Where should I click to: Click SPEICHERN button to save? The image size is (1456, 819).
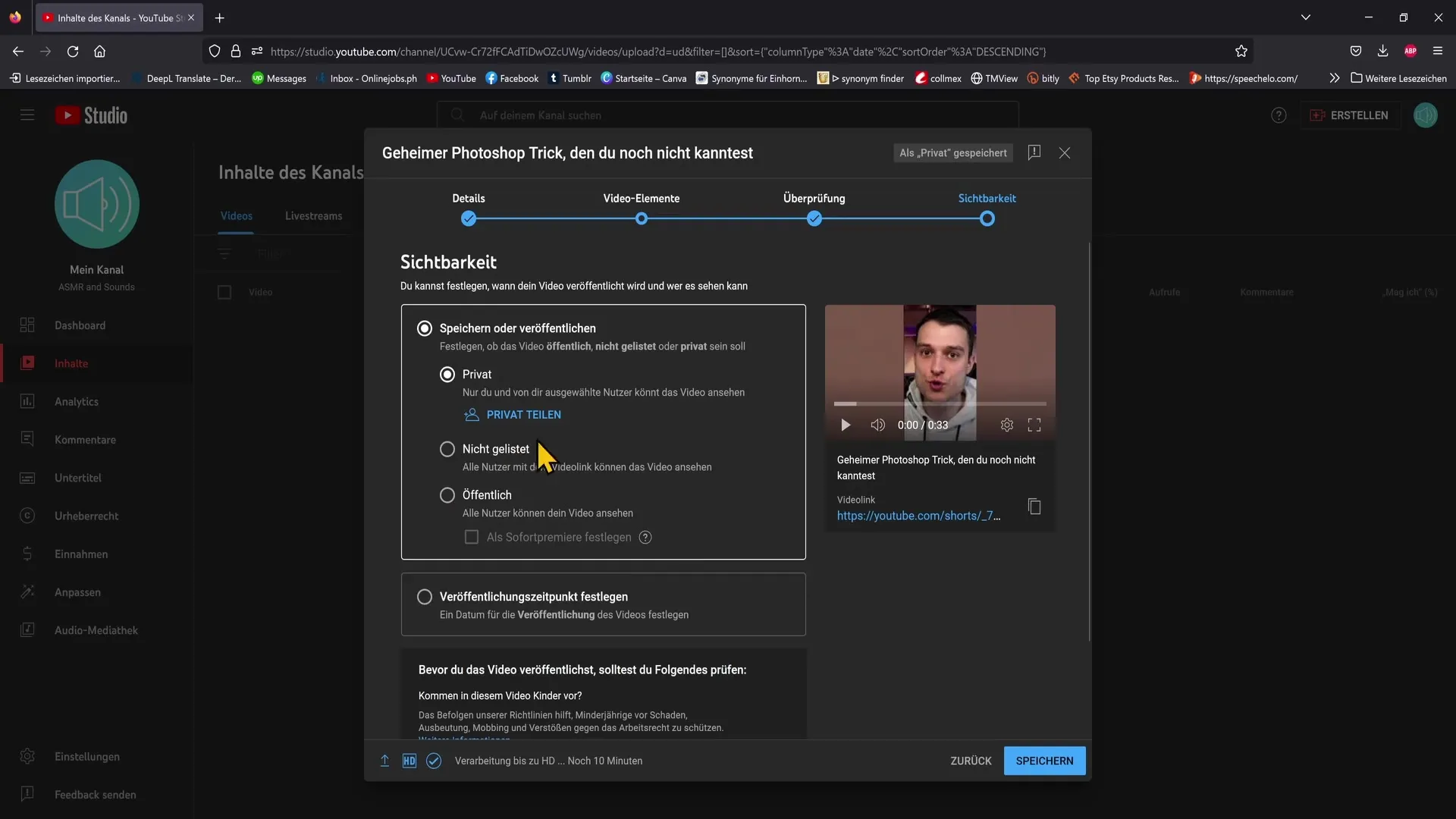(x=1044, y=760)
